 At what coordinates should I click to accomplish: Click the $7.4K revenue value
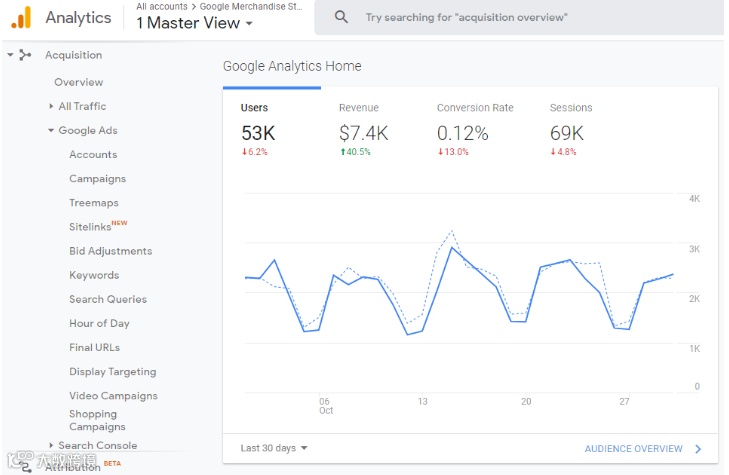pos(364,133)
